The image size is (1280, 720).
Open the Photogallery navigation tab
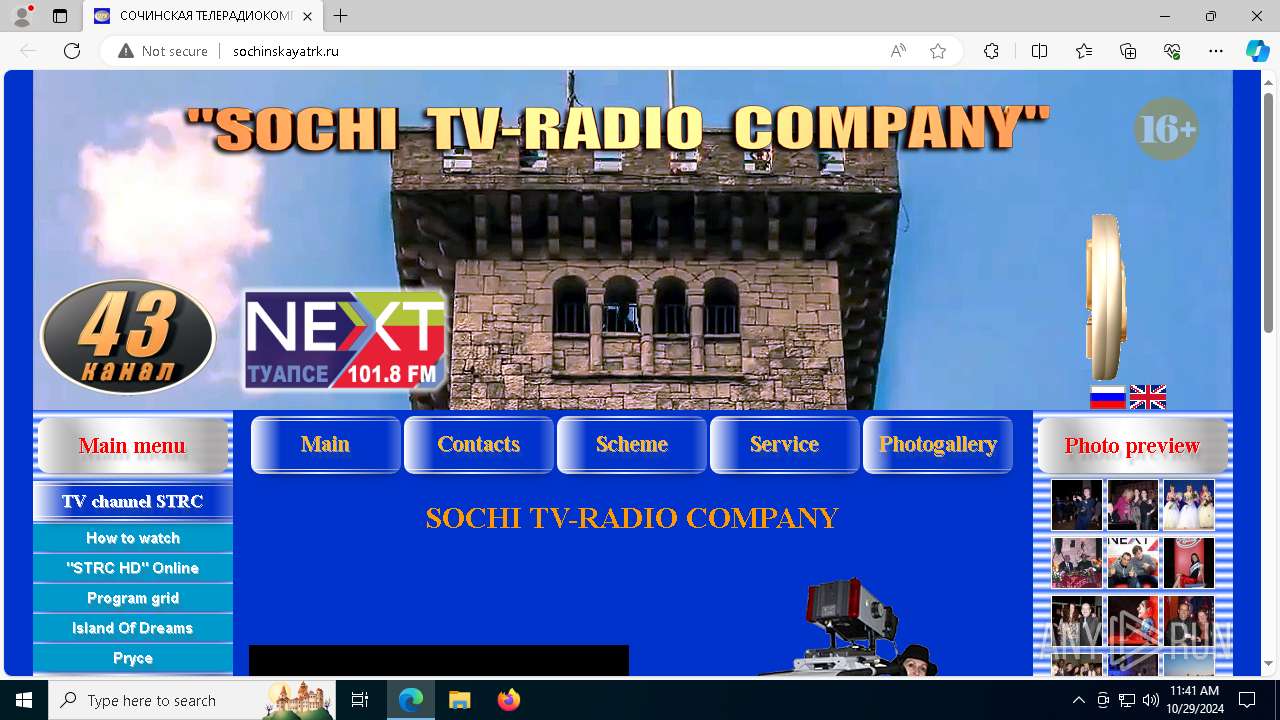937,445
